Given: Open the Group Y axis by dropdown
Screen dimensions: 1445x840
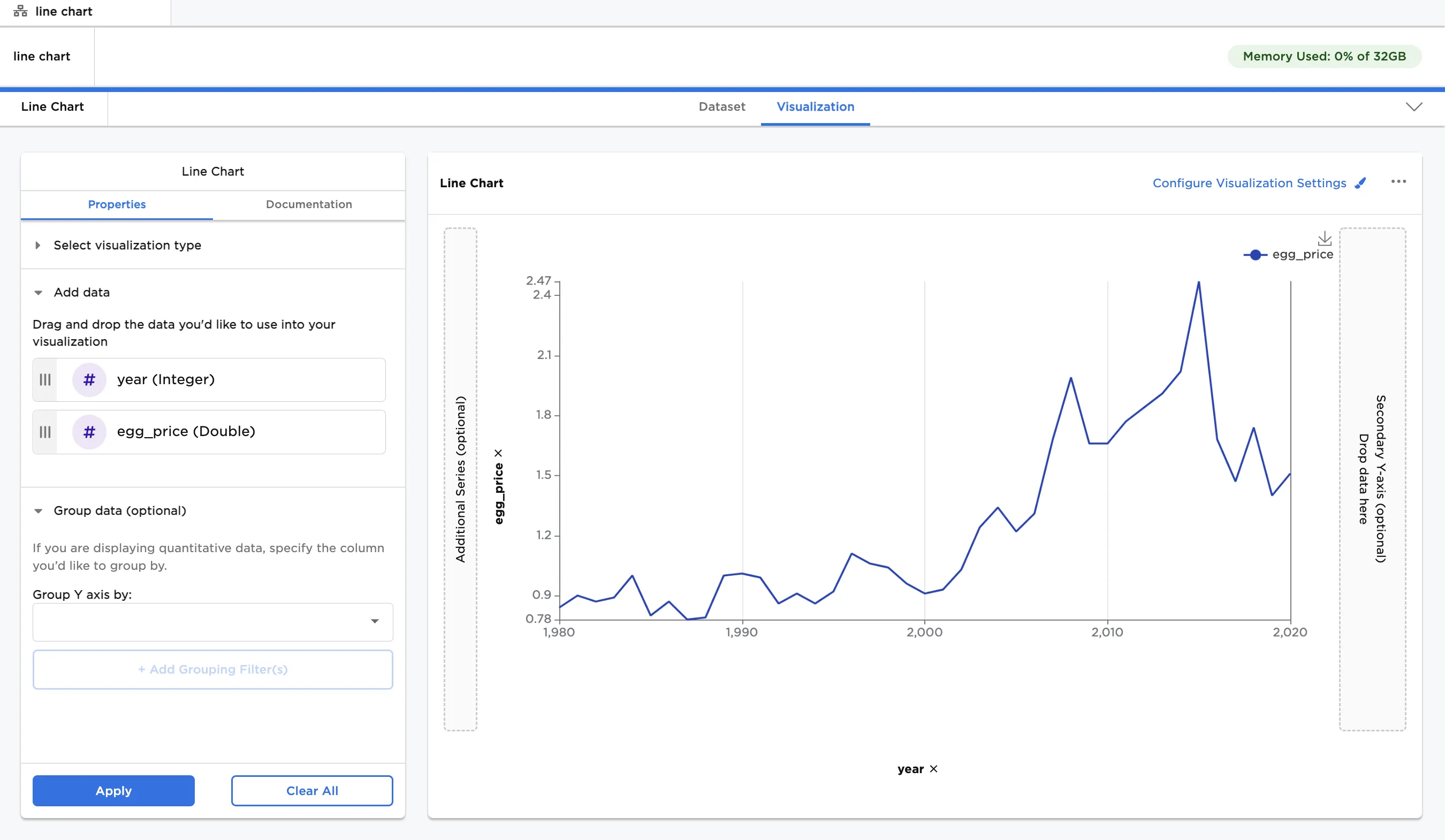Looking at the screenshot, I should (376, 621).
